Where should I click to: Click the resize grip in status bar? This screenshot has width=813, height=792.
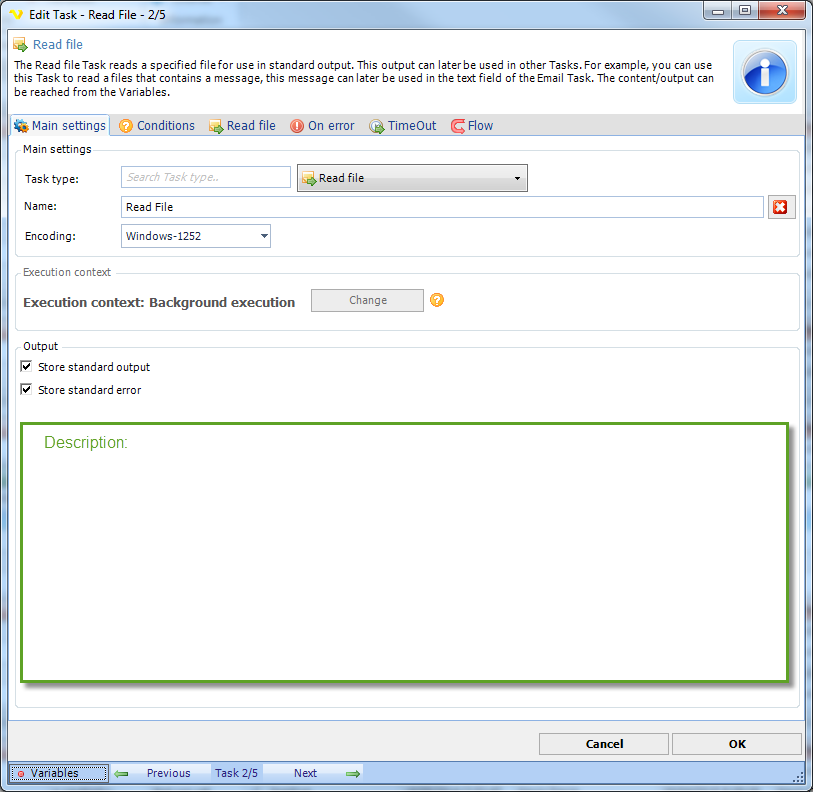coord(798,776)
